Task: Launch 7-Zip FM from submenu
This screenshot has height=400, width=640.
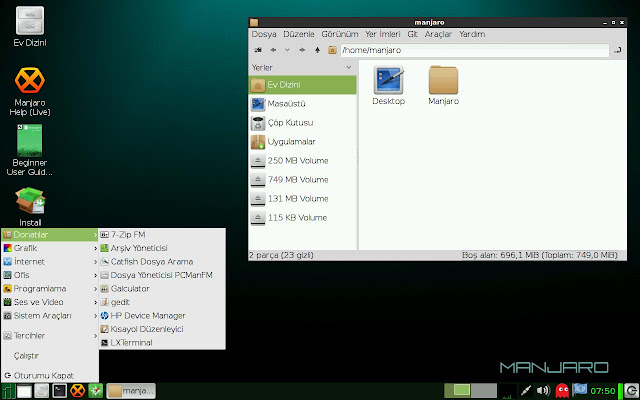Action: point(162,235)
